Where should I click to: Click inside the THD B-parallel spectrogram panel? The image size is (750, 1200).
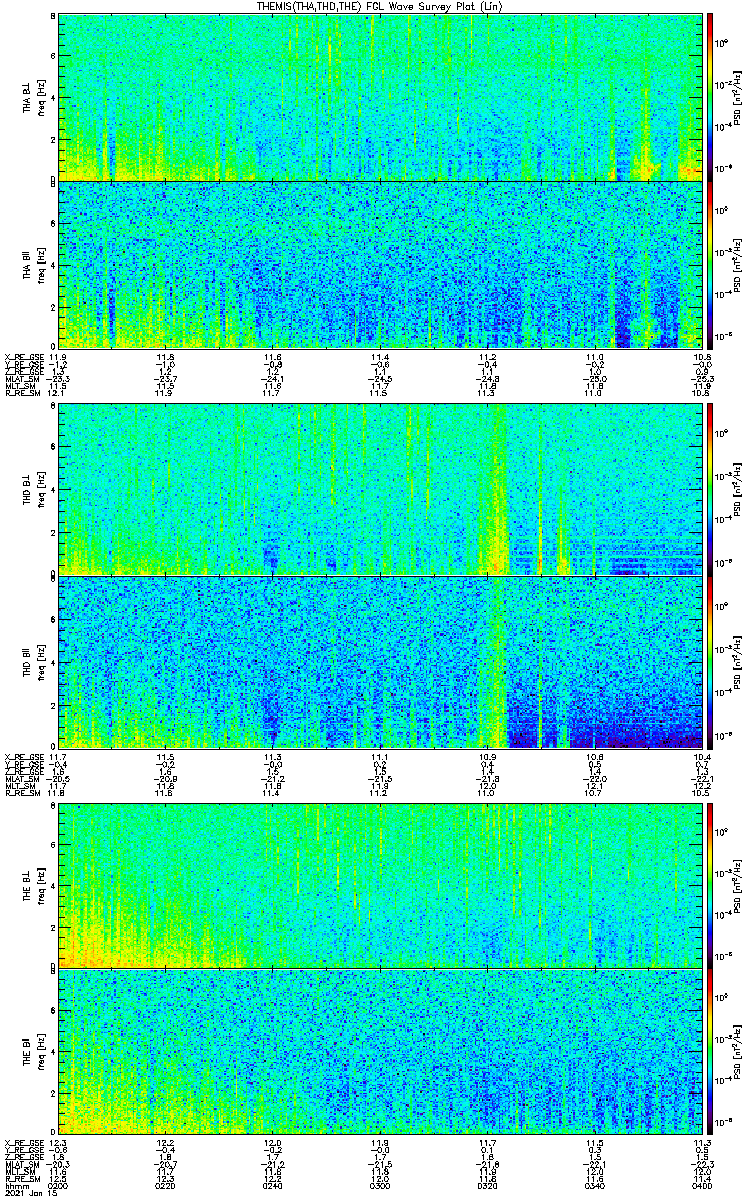380,662
